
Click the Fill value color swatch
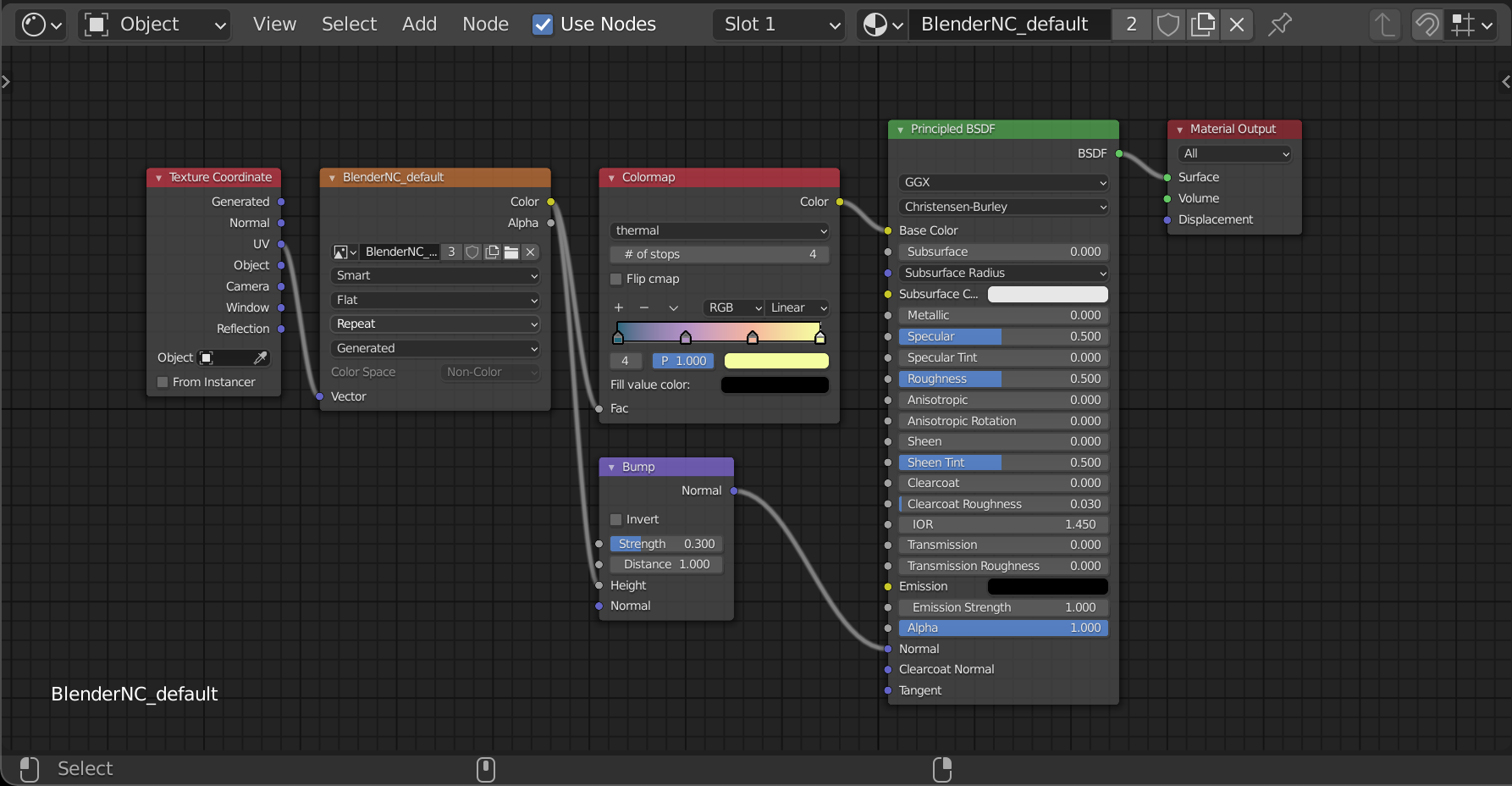(x=774, y=385)
